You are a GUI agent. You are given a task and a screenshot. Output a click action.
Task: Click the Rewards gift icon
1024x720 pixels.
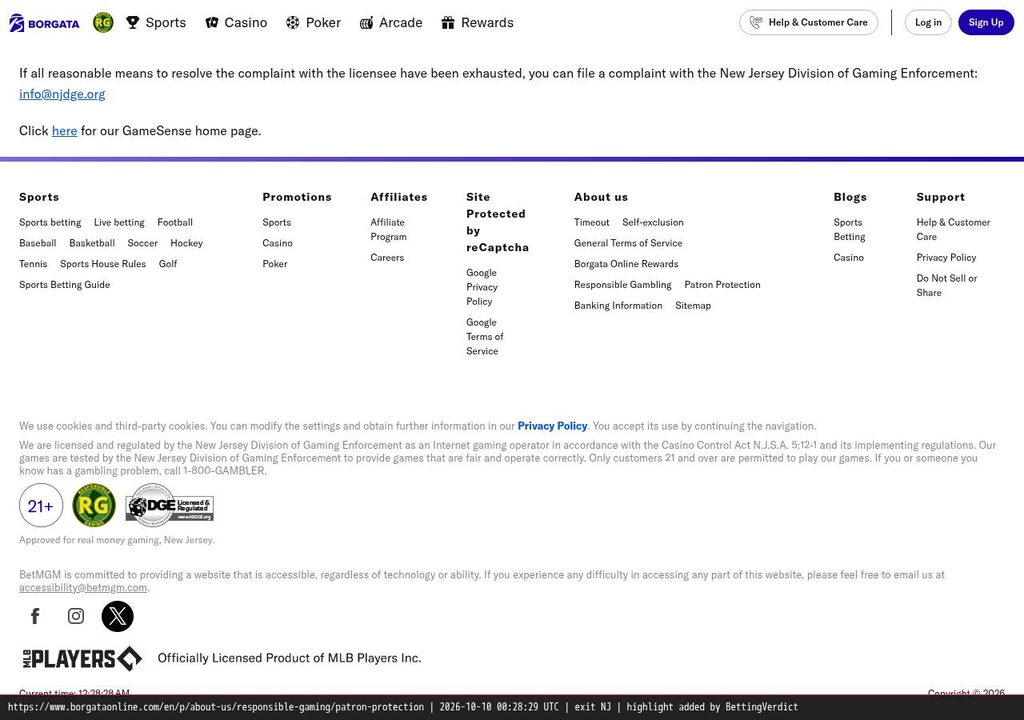coord(447,23)
